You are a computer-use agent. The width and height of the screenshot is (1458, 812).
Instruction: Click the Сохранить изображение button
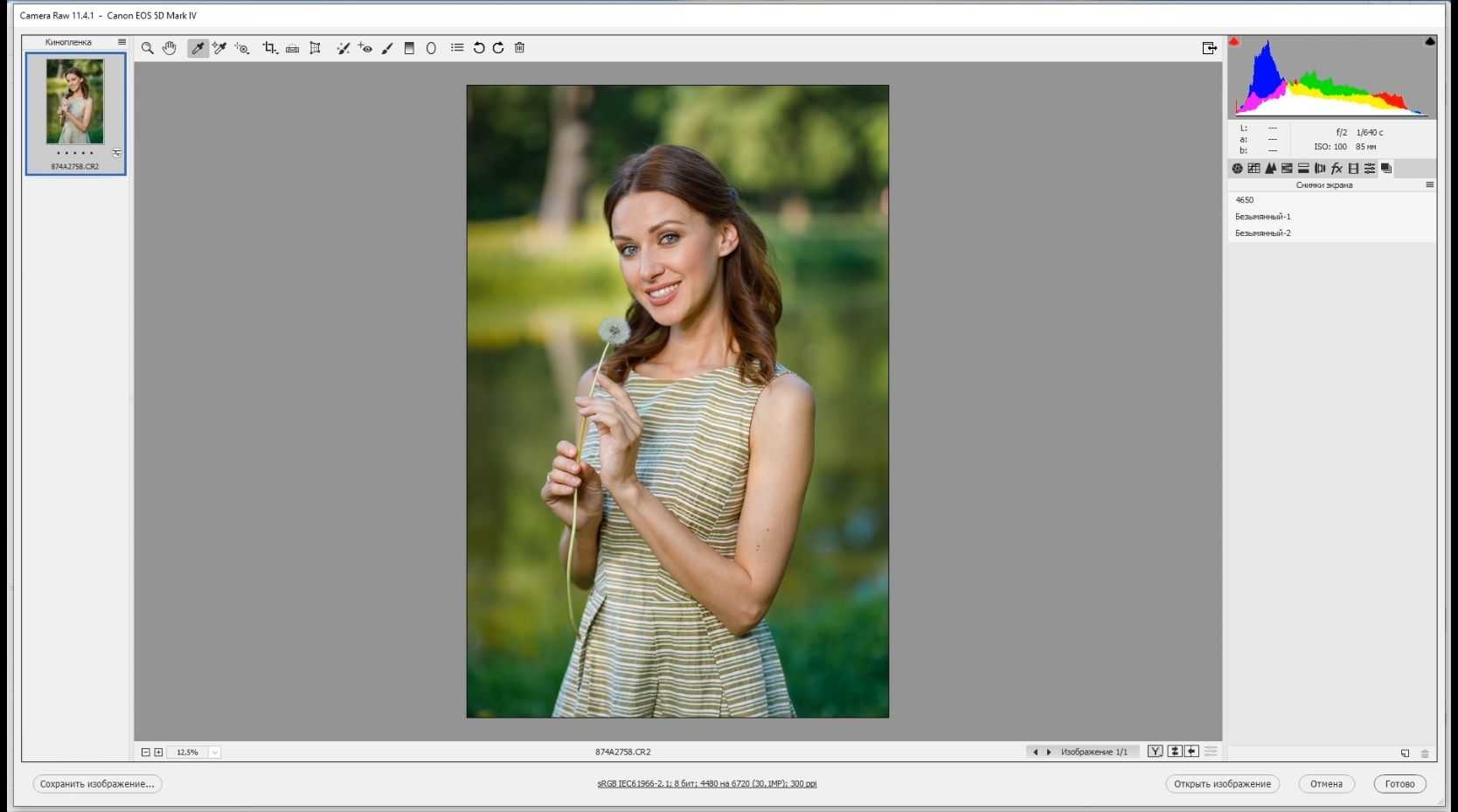click(x=97, y=784)
